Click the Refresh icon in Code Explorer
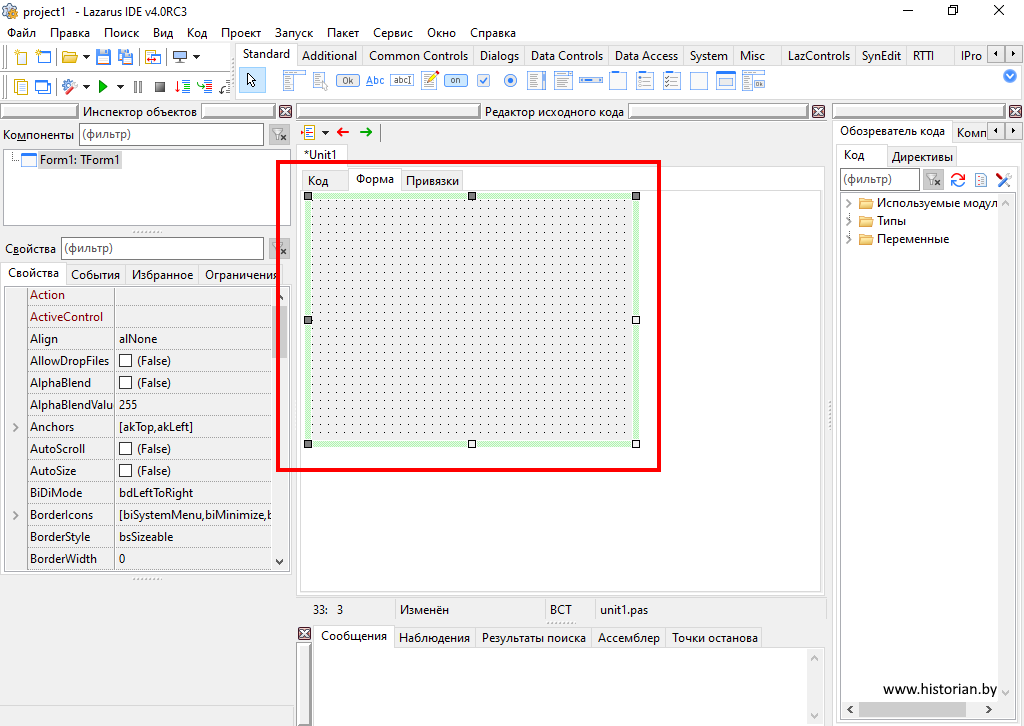The width and height of the screenshot is (1024, 726). 957,180
